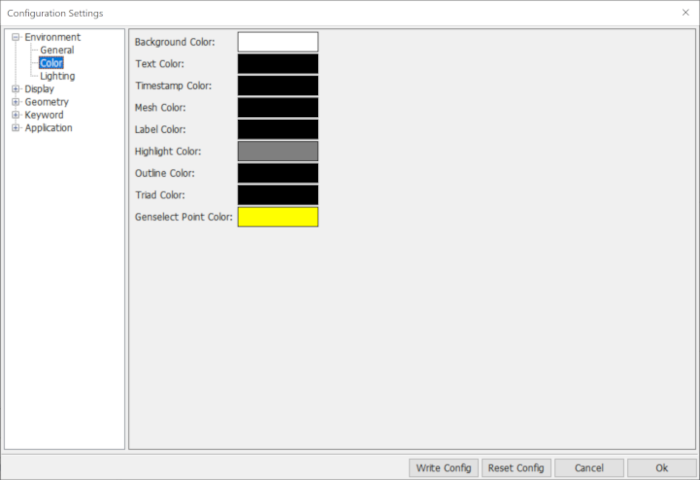Expand the Keyword tree node
This screenshot has width=700, height=480.
pyautogui.click(x=16, y=115)
